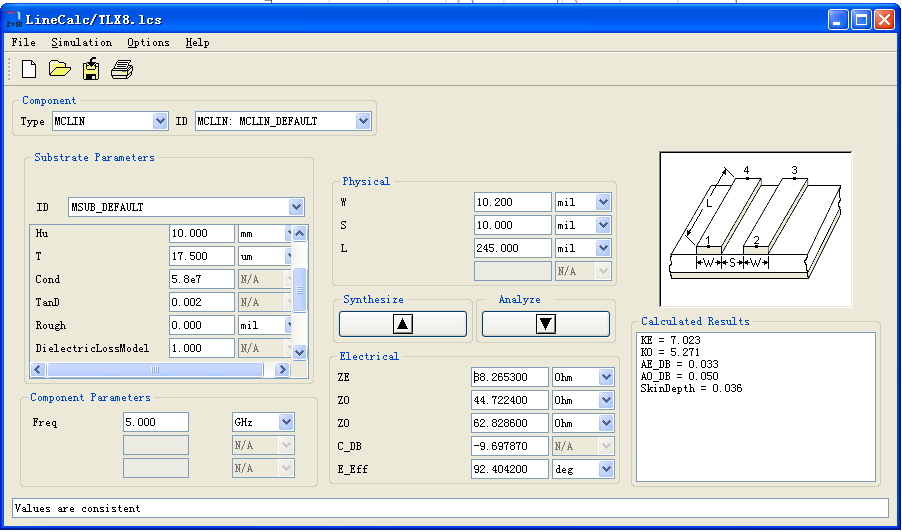The height and width of the screenshot is (532, 902).
Task: Click the New file toolbar icon
Action: tap(29, 70)
